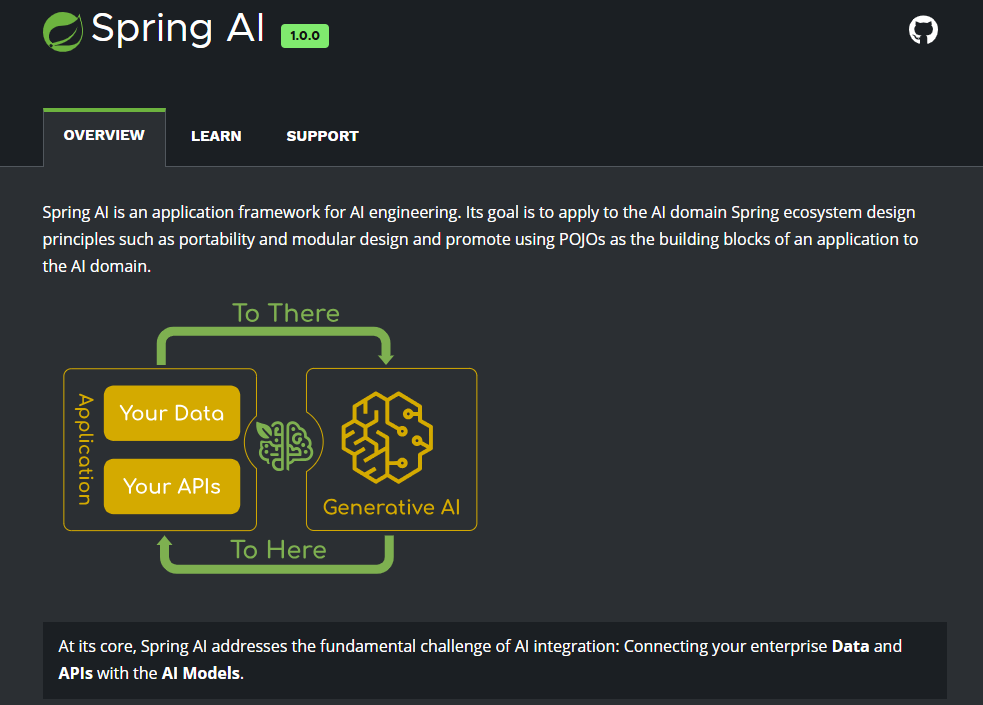Click the vertical 'Application' label

tap(85, 449)
